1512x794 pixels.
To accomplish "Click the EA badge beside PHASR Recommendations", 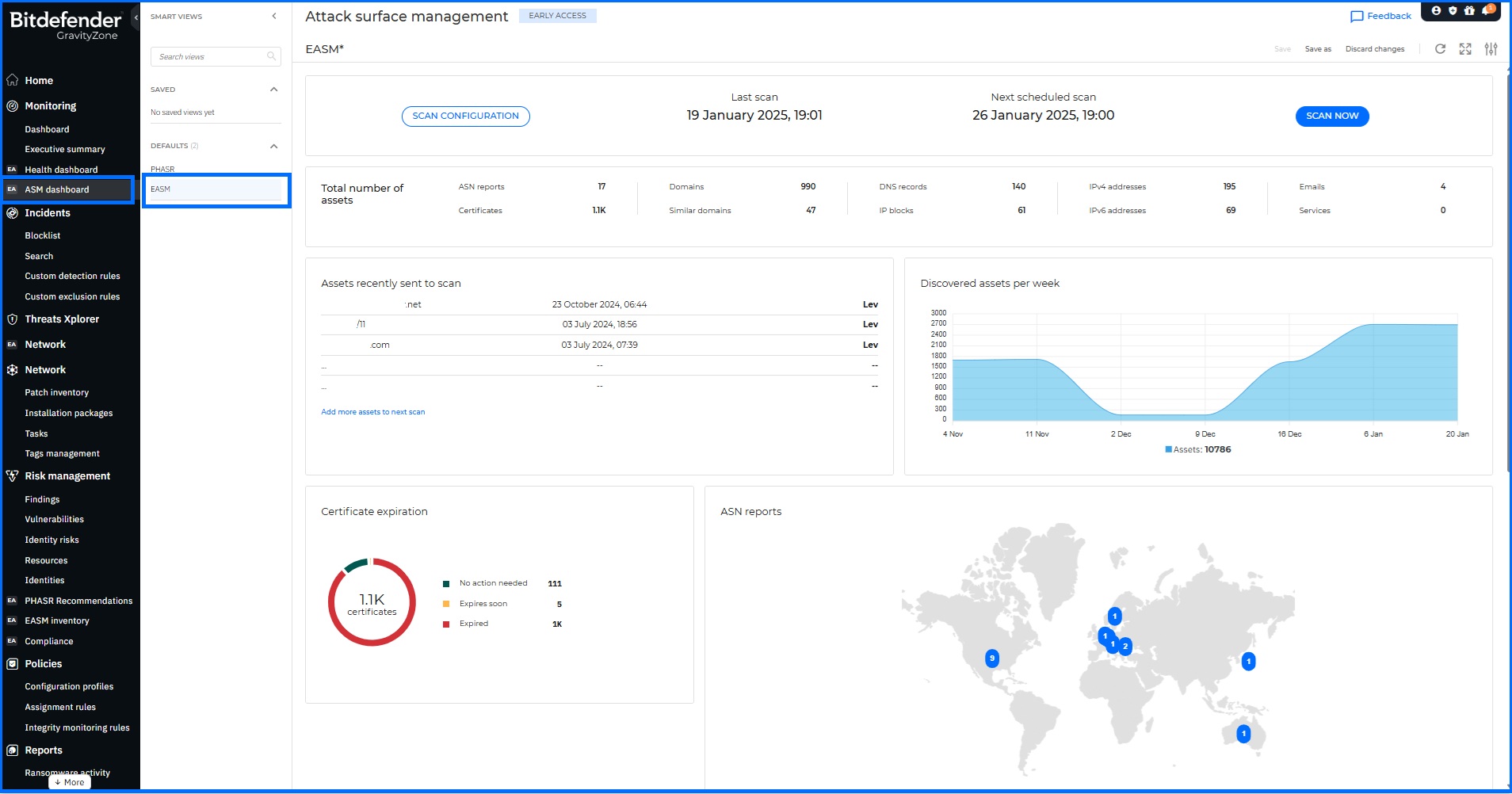I will pos(12,601).
